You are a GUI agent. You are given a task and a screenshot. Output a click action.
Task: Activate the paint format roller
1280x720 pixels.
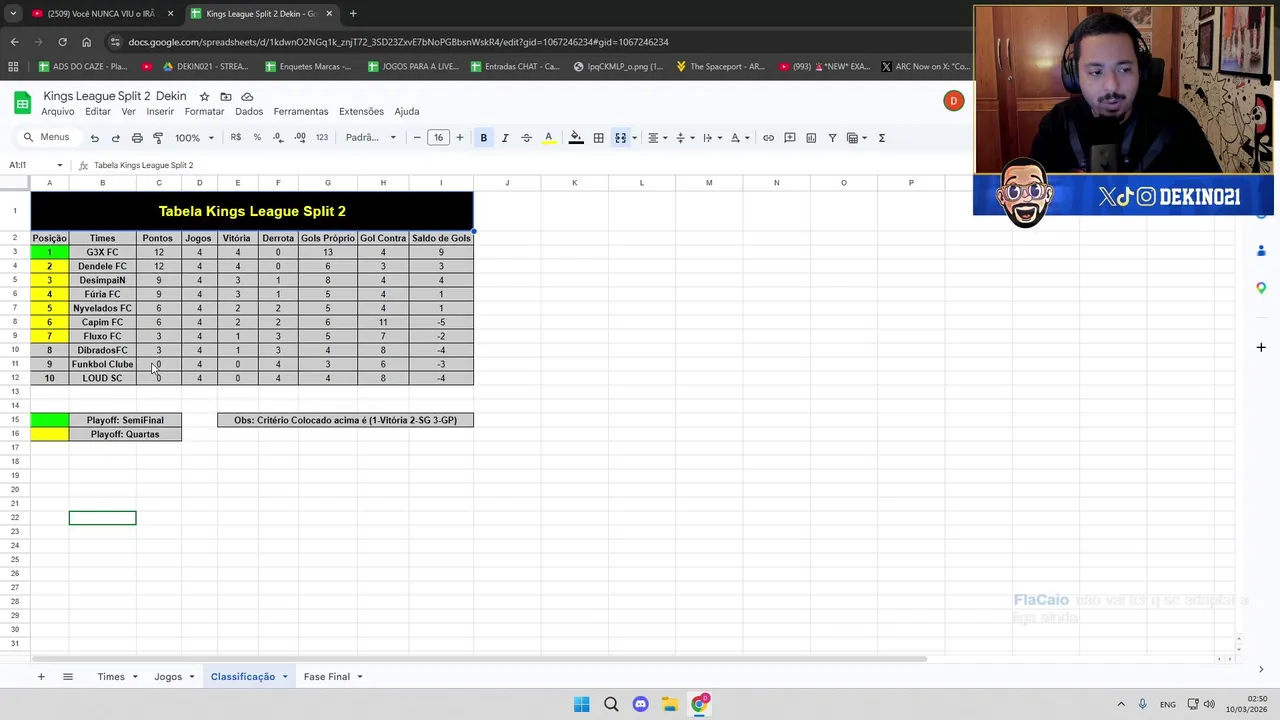coord(158,138)
